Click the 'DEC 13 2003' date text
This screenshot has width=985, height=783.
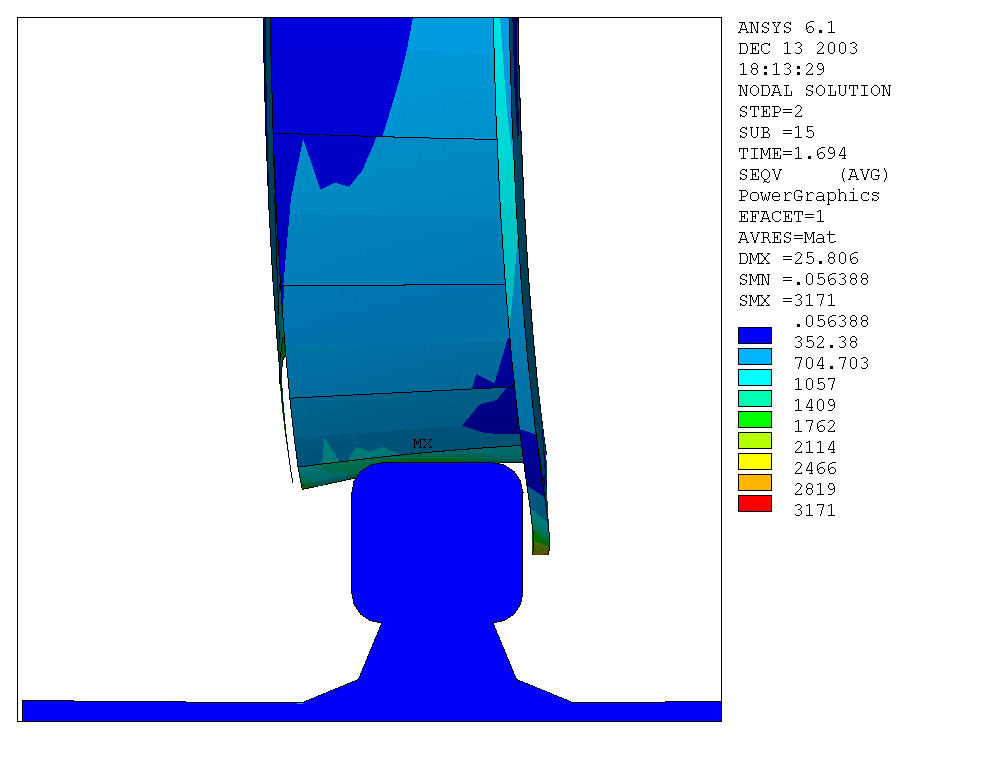tap(798, 48)
